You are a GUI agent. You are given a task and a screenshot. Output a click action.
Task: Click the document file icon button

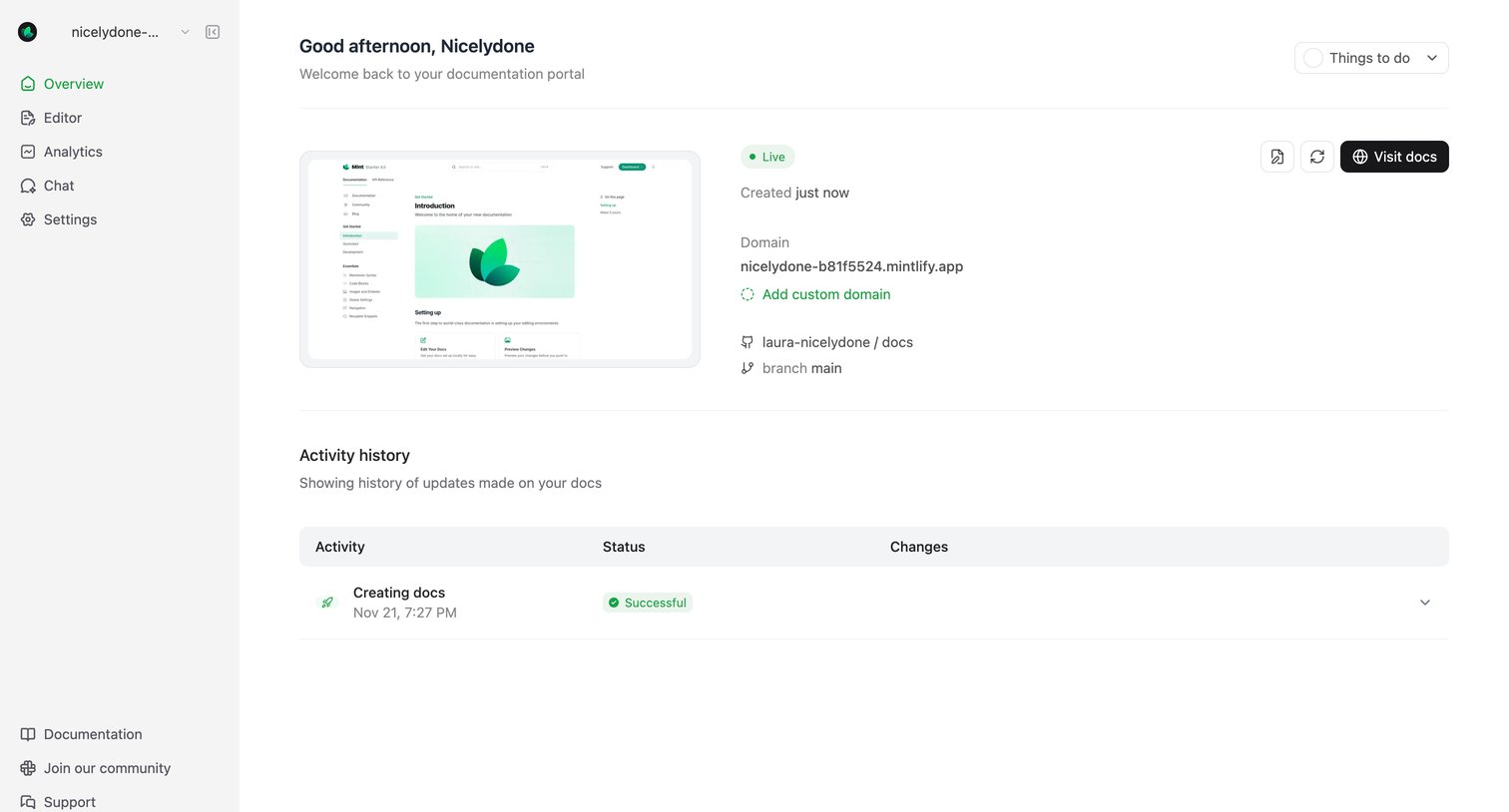[1277, 157]
